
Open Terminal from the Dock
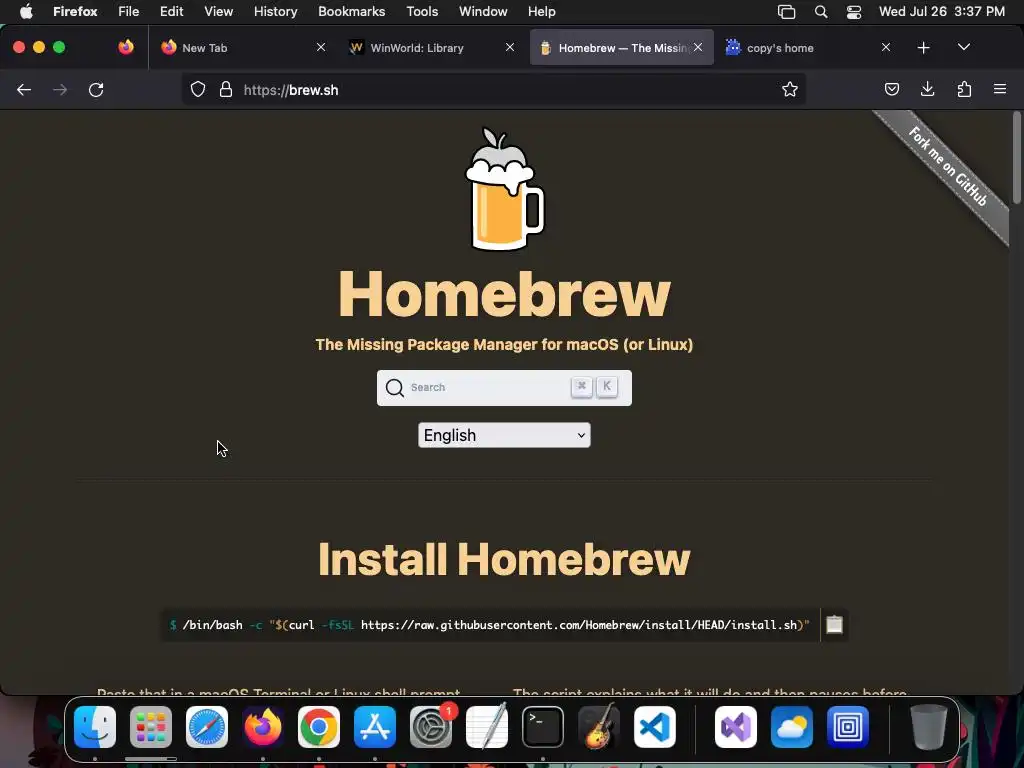543,727
